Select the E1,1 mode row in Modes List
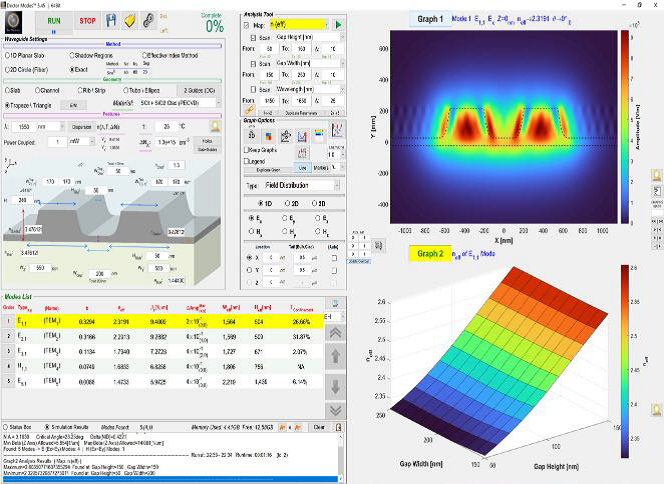 (x=150, y=323)
